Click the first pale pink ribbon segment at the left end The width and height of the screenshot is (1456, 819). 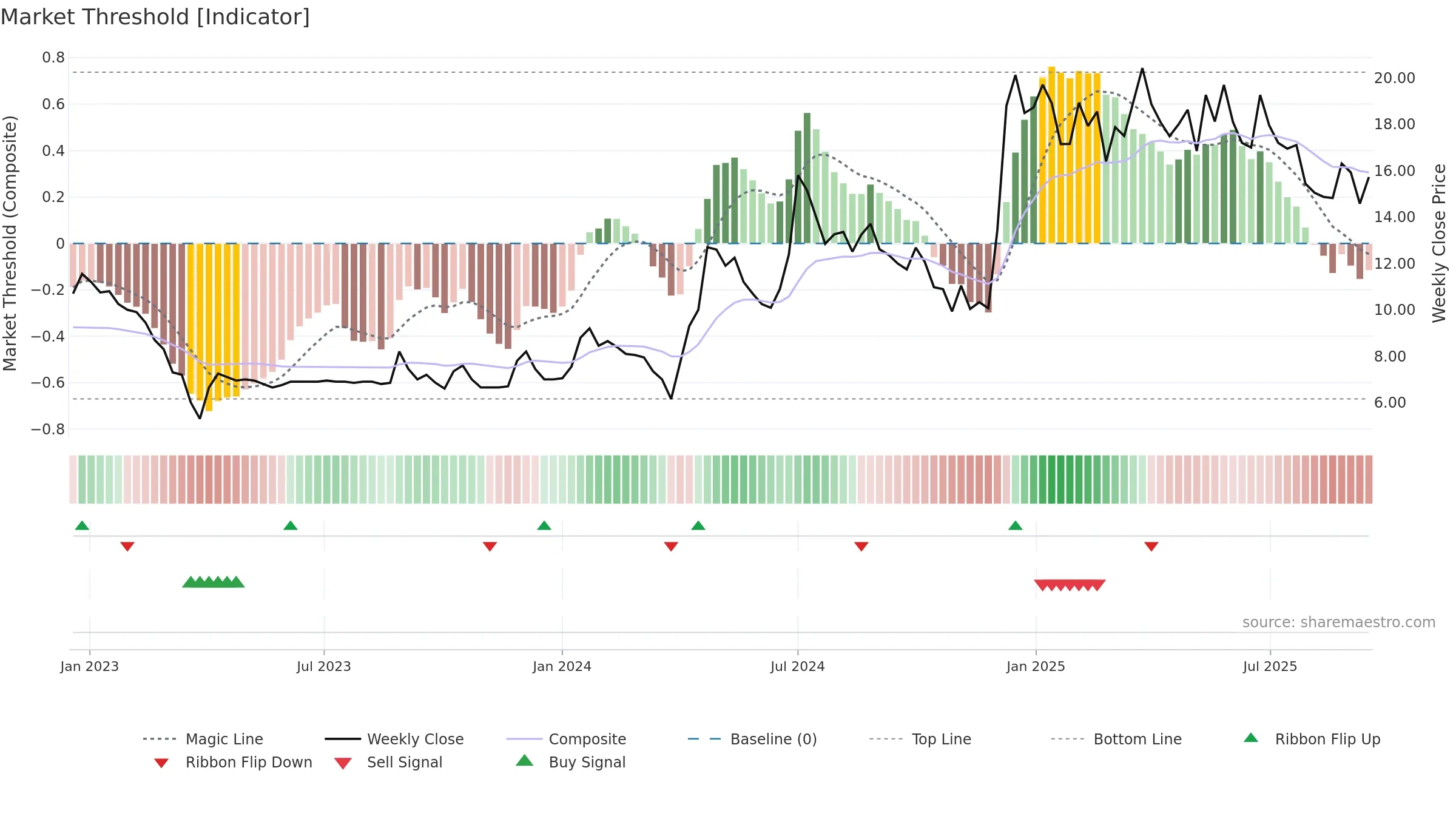73,479
